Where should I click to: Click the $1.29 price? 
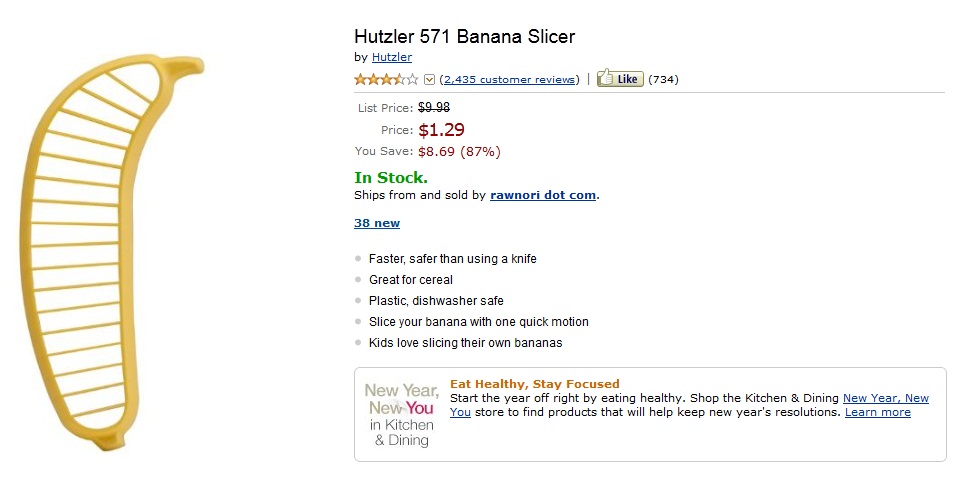coord(441,130)
